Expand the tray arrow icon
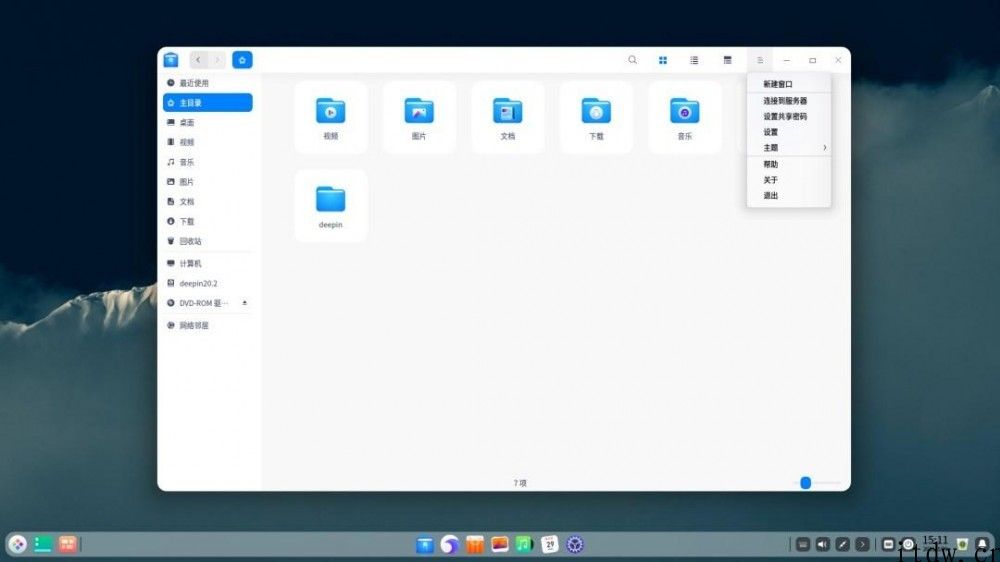The height and width of the screenshot is (562, 1000). pos(862,545)
